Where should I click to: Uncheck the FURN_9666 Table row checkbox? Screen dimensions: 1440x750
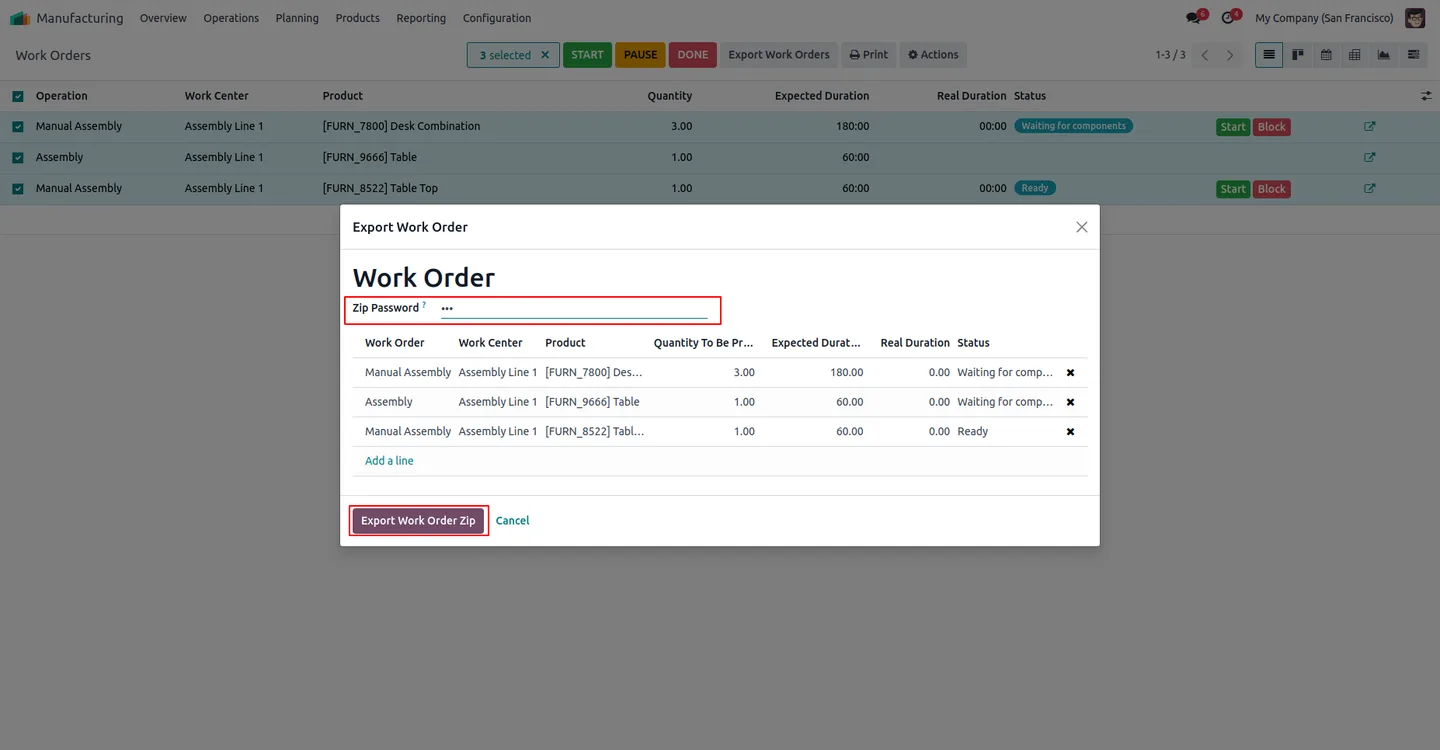pyautogui.click(x=18, y=158)
